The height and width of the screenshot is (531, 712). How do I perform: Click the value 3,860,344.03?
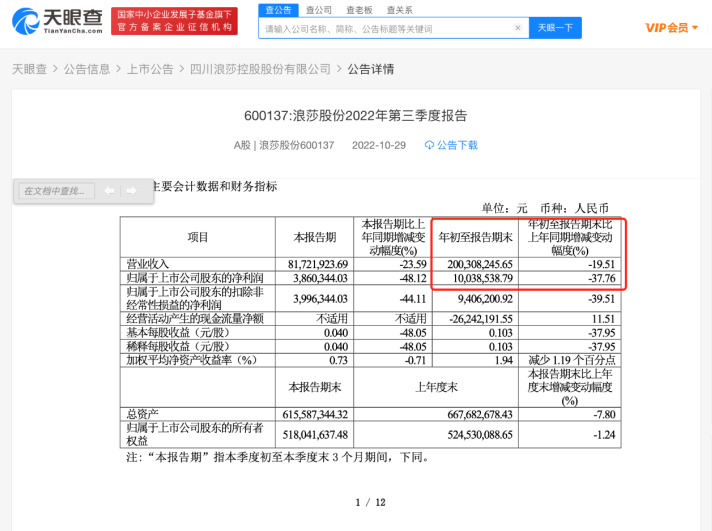tap(320, 278)
